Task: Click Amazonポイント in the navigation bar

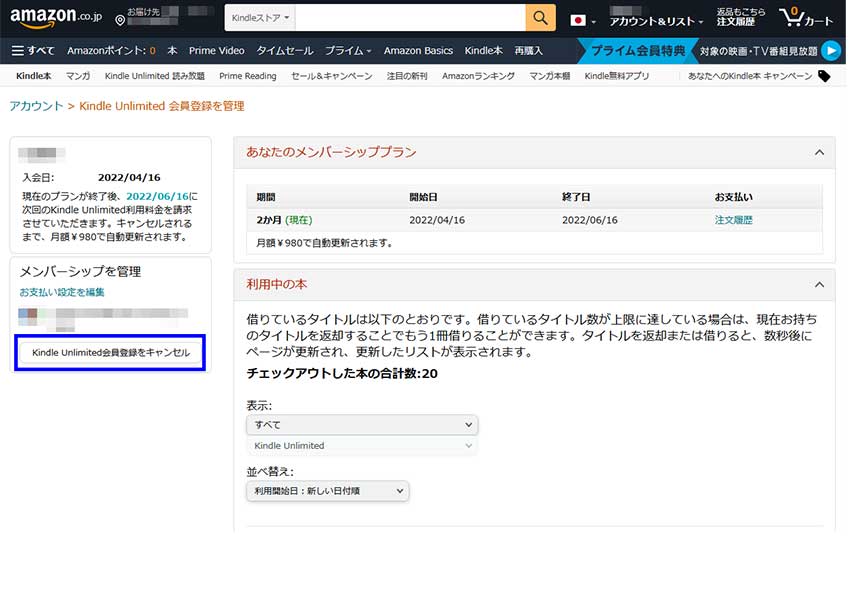Action: [111, 50]
